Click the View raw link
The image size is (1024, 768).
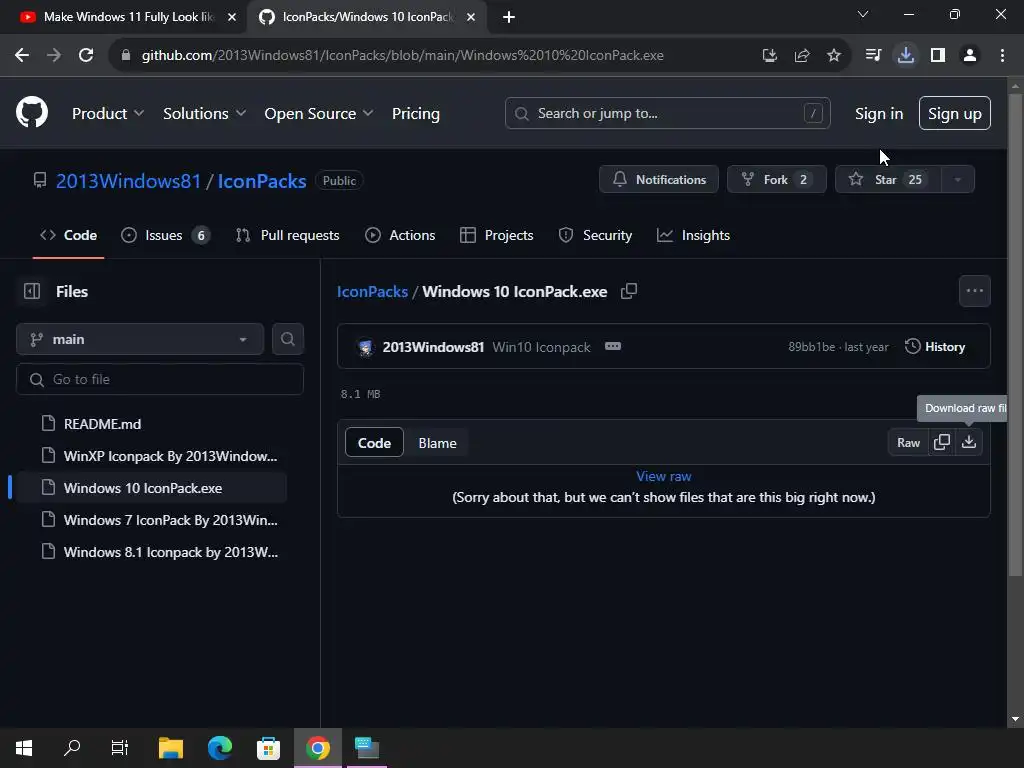664,476
